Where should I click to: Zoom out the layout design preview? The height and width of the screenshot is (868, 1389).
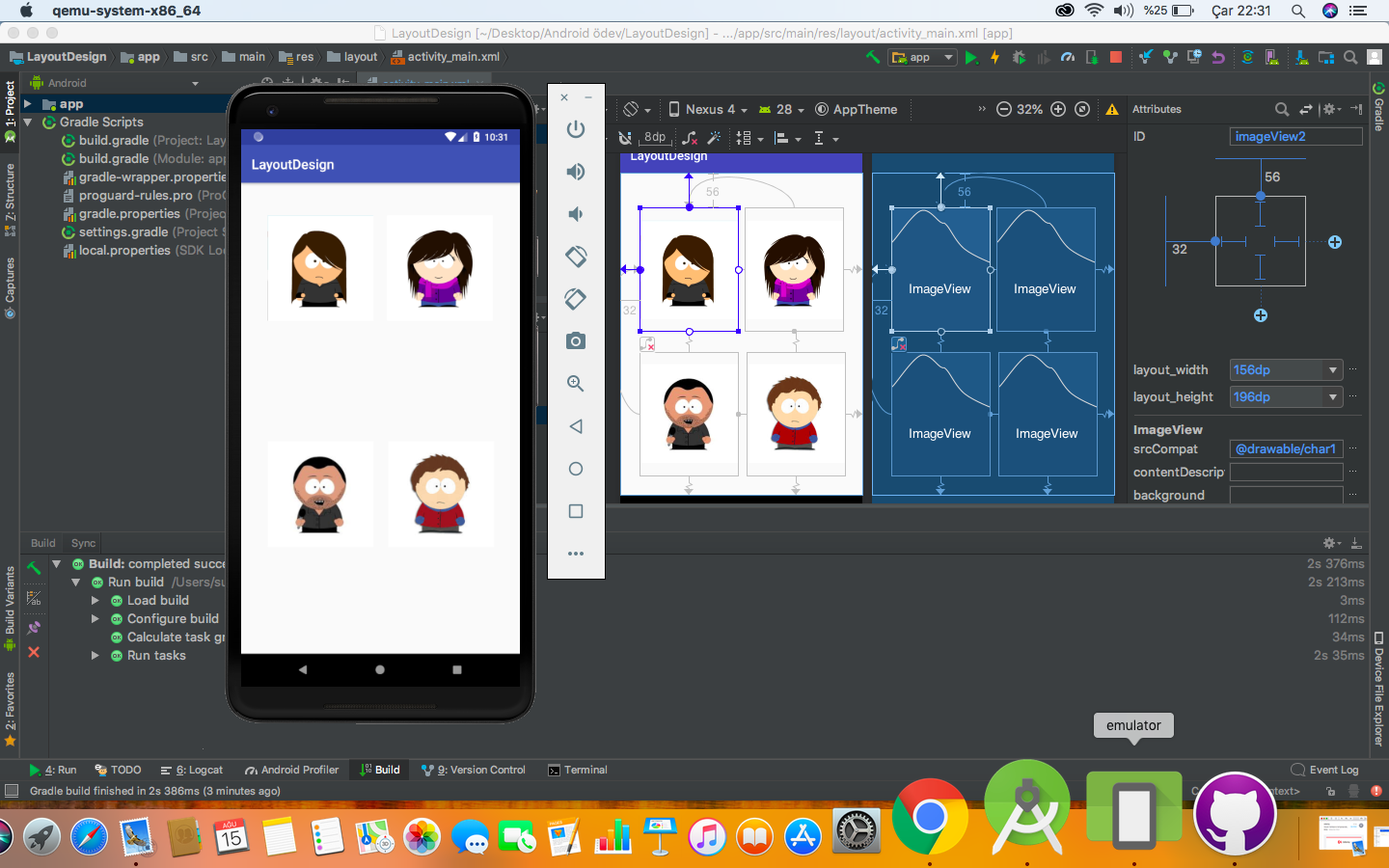pos(1004,109)
